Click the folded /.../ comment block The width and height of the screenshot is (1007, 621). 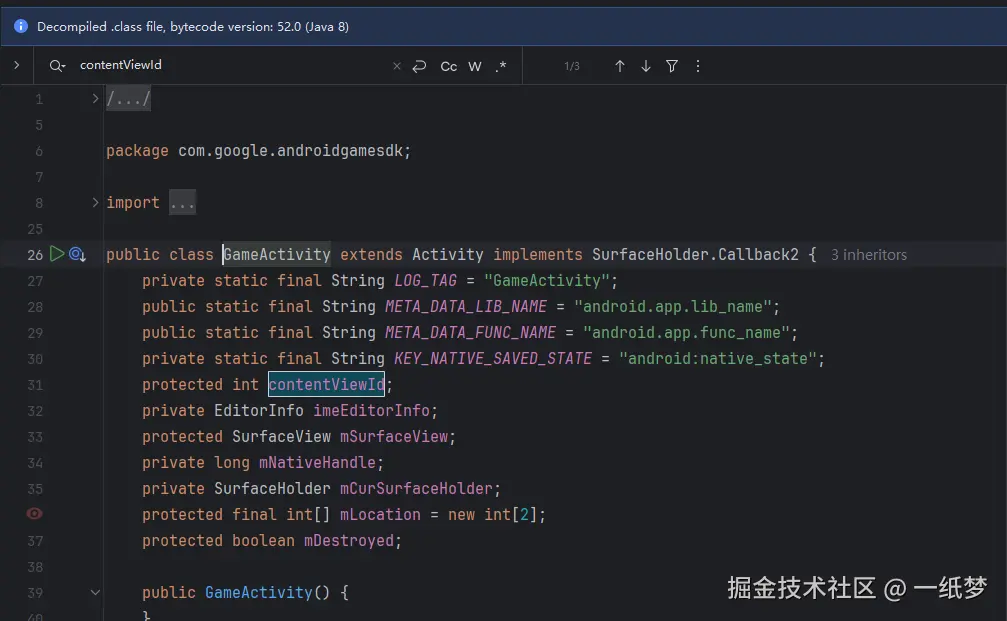click(x=128, y=98)
